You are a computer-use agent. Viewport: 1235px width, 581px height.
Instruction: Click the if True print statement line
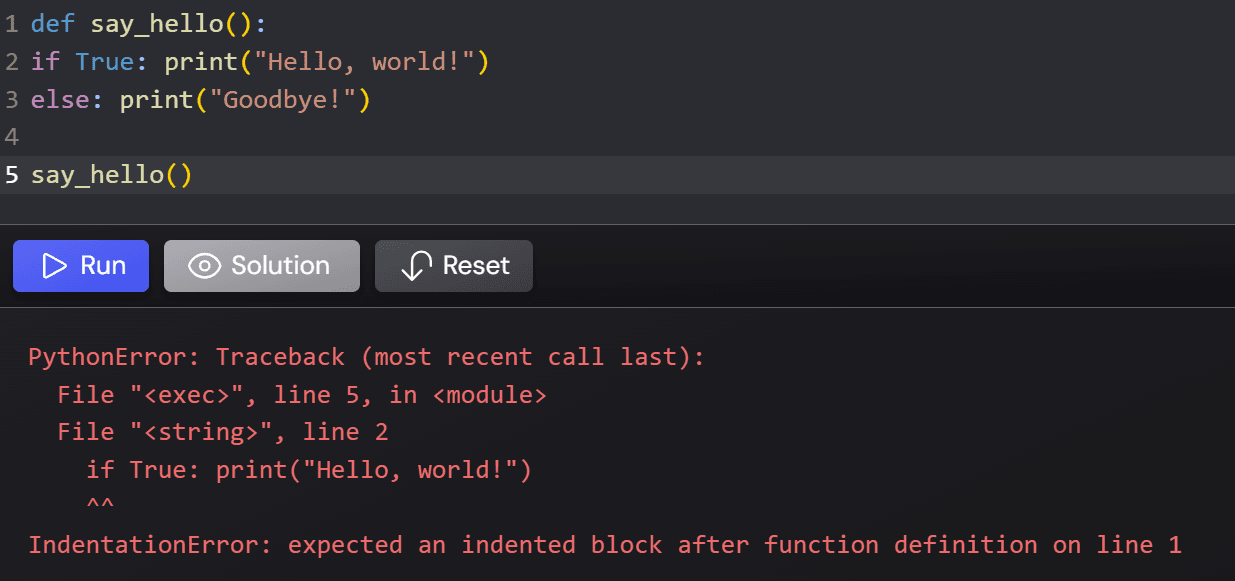[x=250, y=61]
